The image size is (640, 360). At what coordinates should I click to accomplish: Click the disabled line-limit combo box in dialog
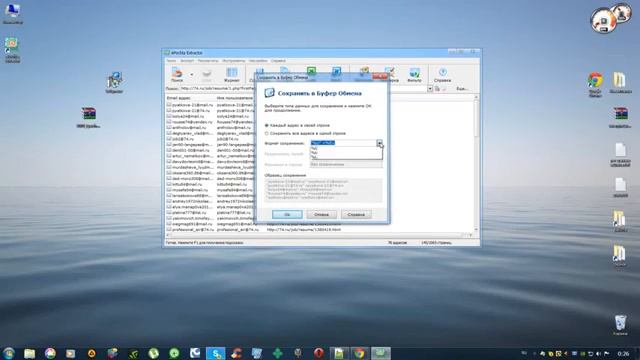(346, 164)
